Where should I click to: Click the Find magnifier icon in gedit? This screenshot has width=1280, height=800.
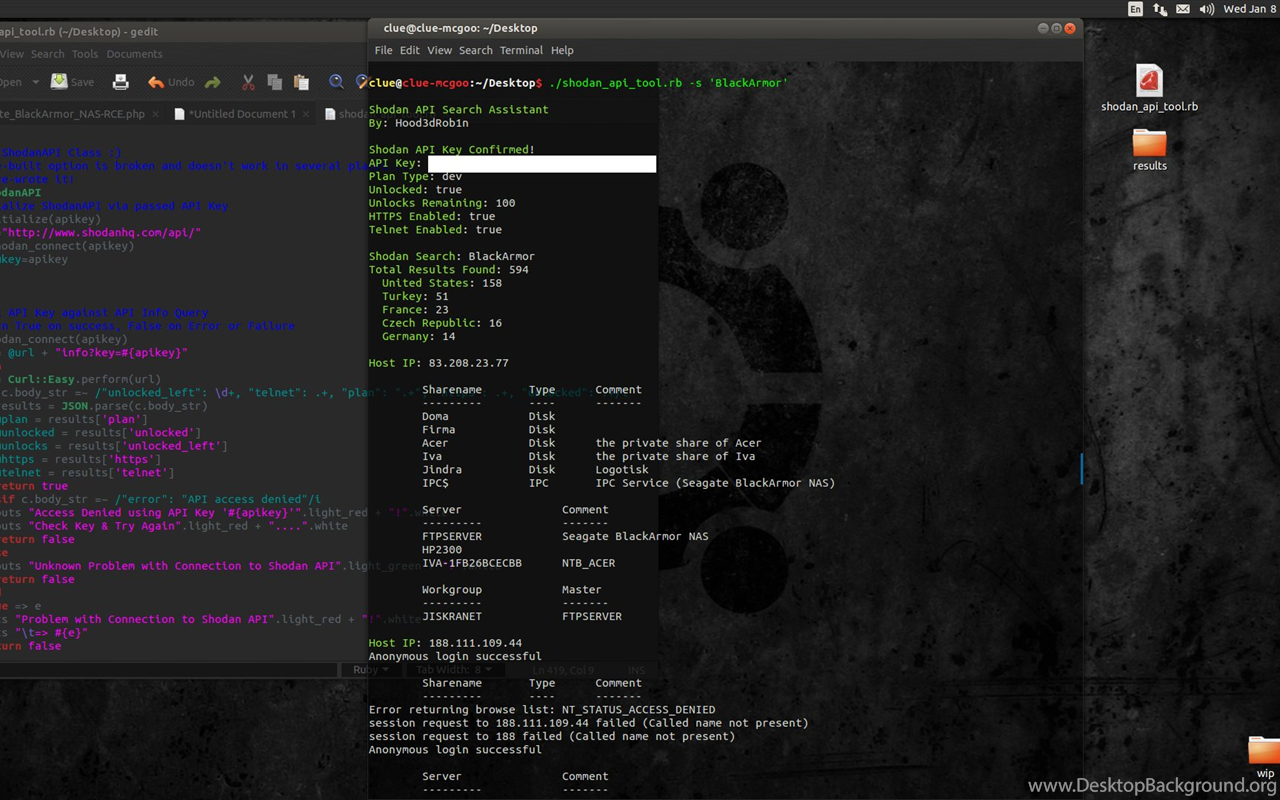[x=336, y=82]
